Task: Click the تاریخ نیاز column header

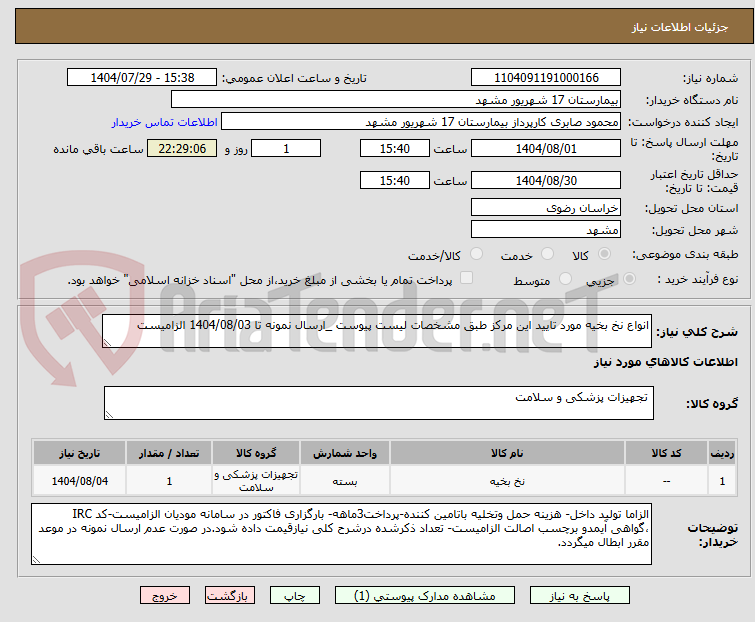Action: pos(79,453)
